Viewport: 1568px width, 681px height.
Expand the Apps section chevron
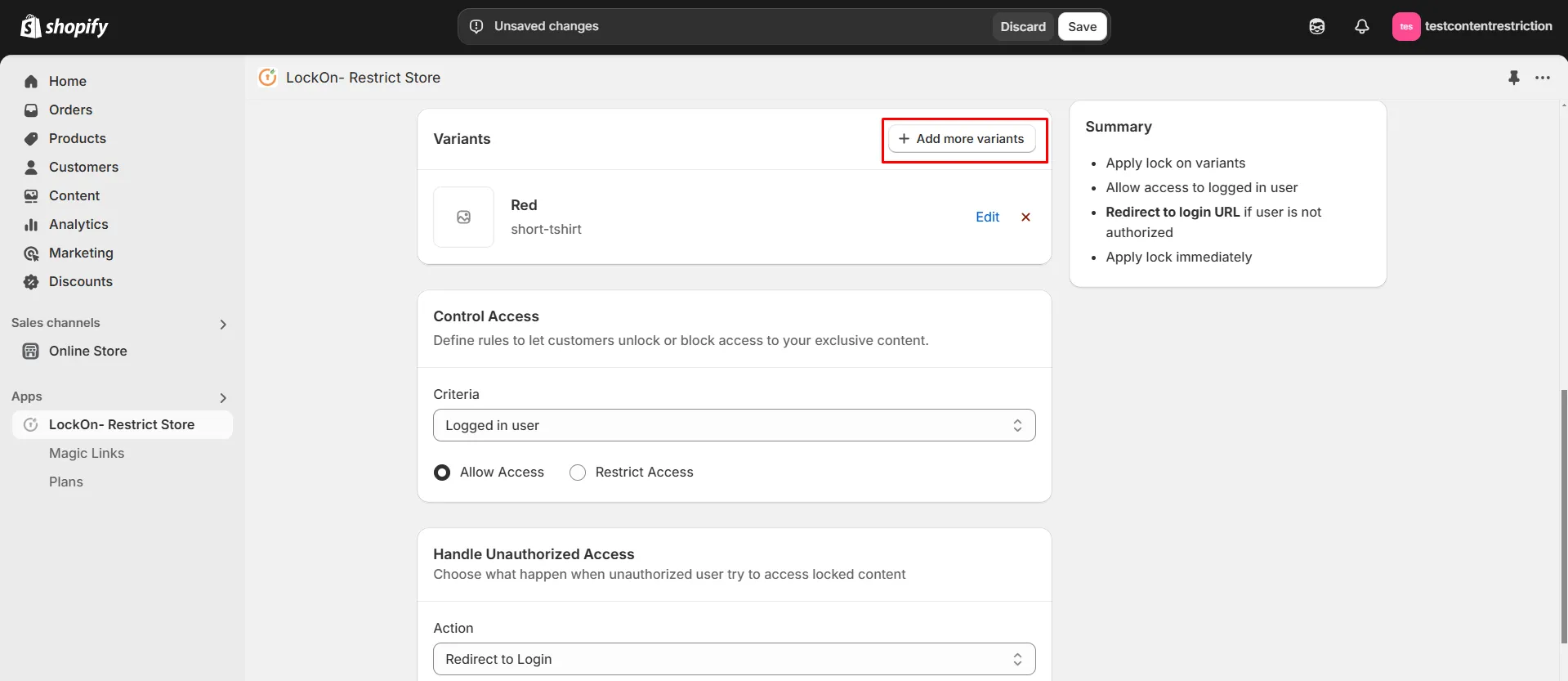[x=223, y=398]
